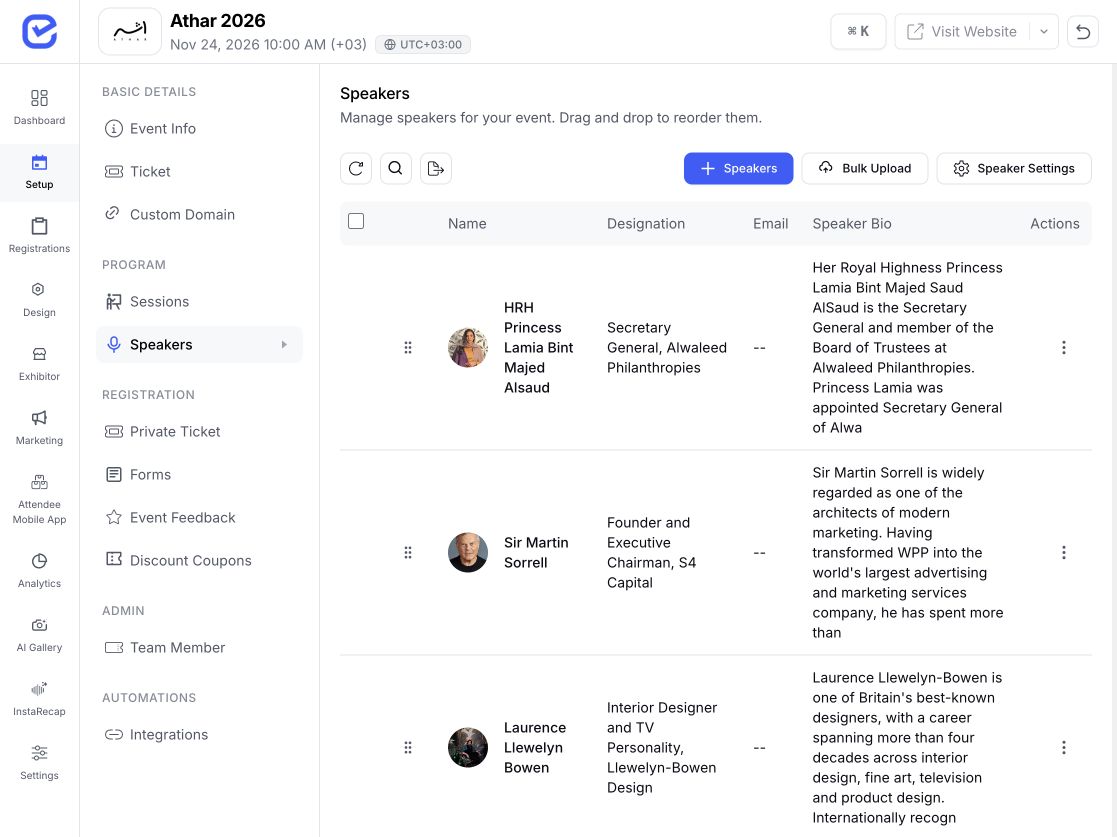Click Laurence Llewelyn Bowen's avatar photo
Screen dimensions: 1117x837
(x=468, y=747)
